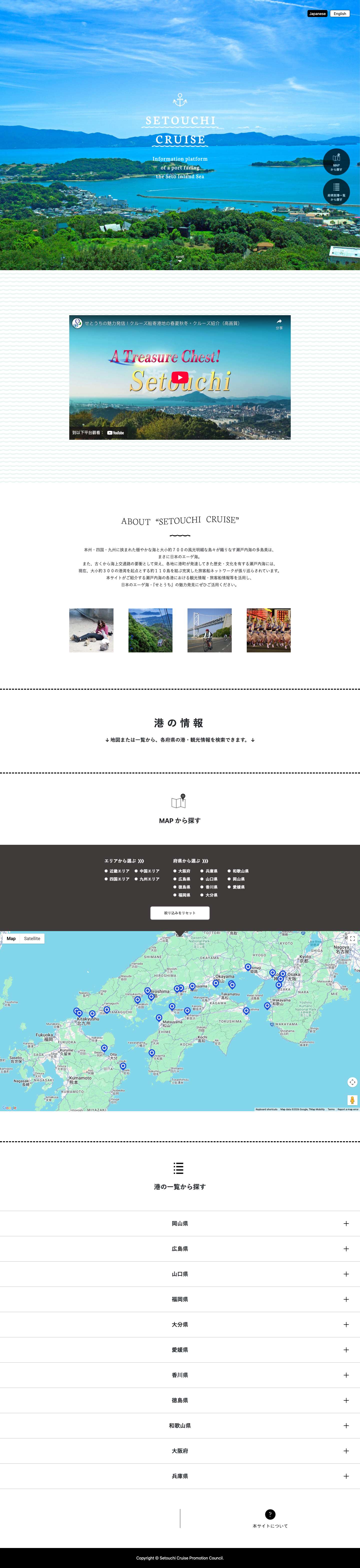
Task: Switch Google map to Map view
Action: [11, 939]
